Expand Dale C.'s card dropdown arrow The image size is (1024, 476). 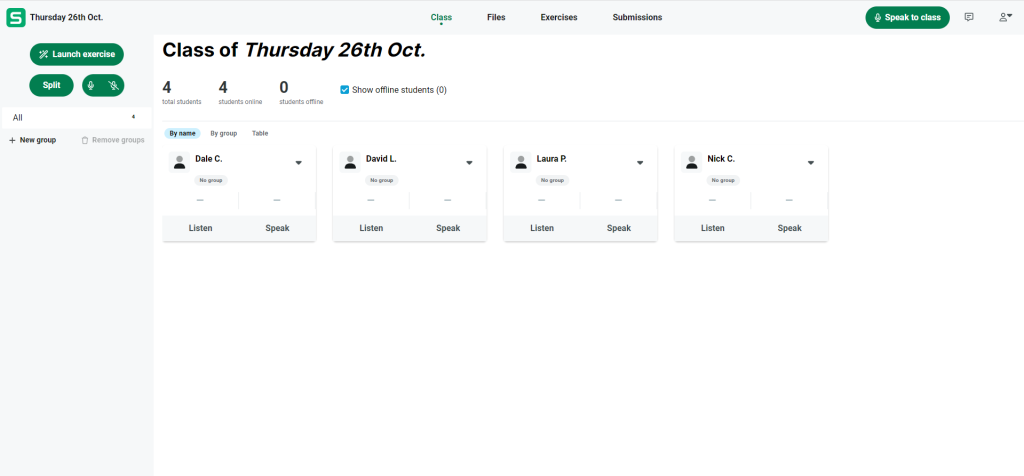[298, 163]
